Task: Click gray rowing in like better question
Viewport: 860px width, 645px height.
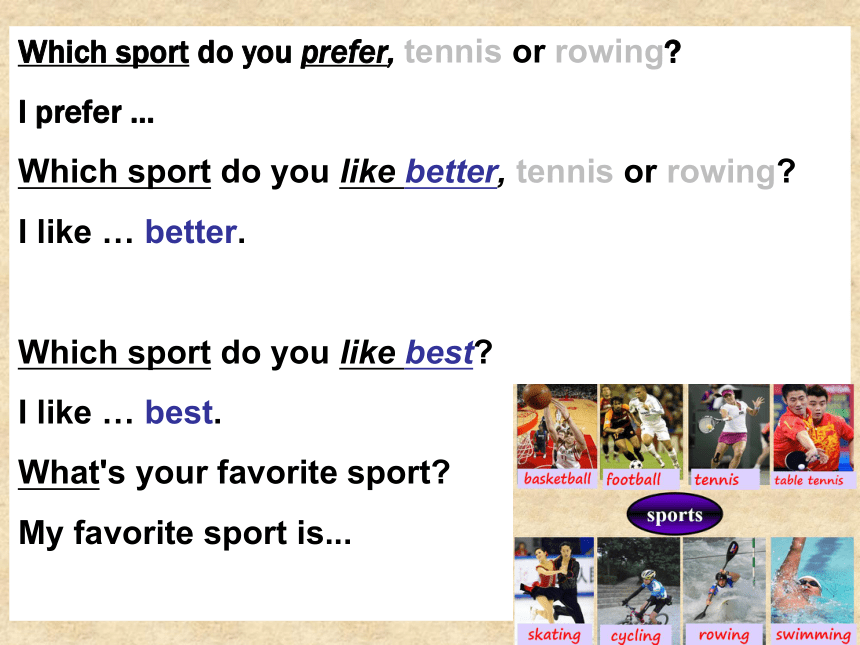Action: 721,172
